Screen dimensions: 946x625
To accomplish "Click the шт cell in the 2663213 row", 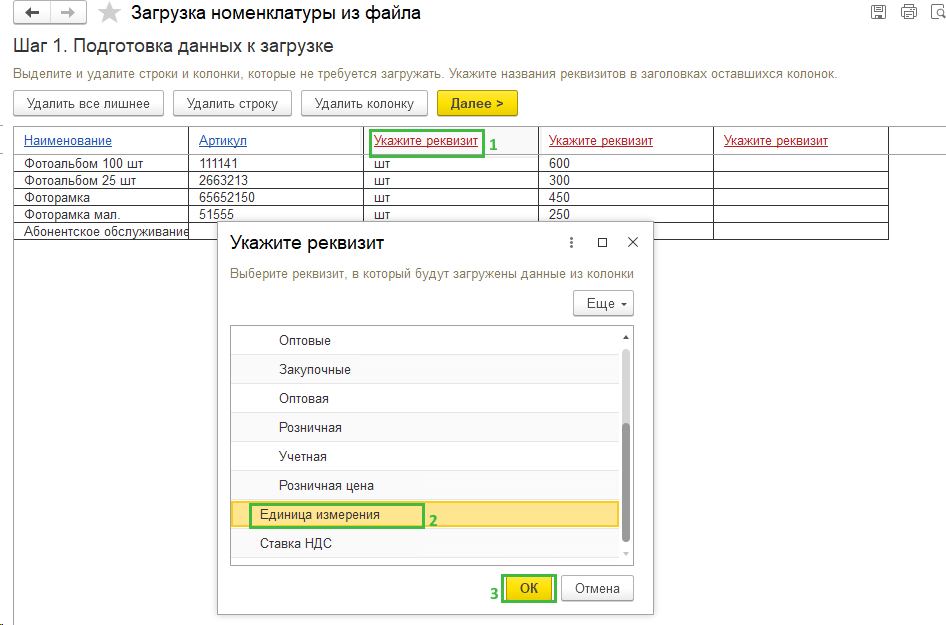I will 451,180.
